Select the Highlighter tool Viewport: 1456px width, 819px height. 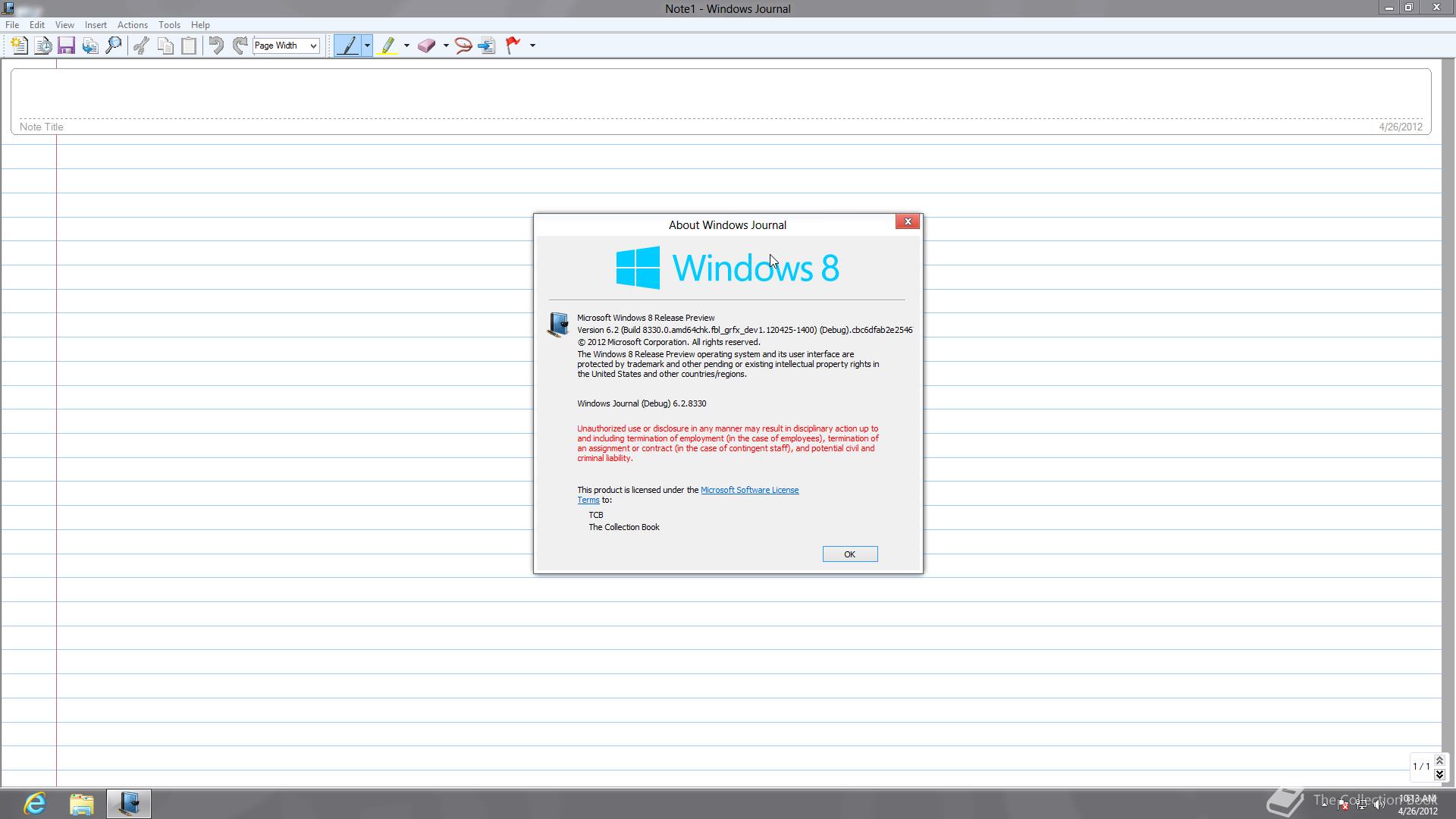(x=388, y=45)
